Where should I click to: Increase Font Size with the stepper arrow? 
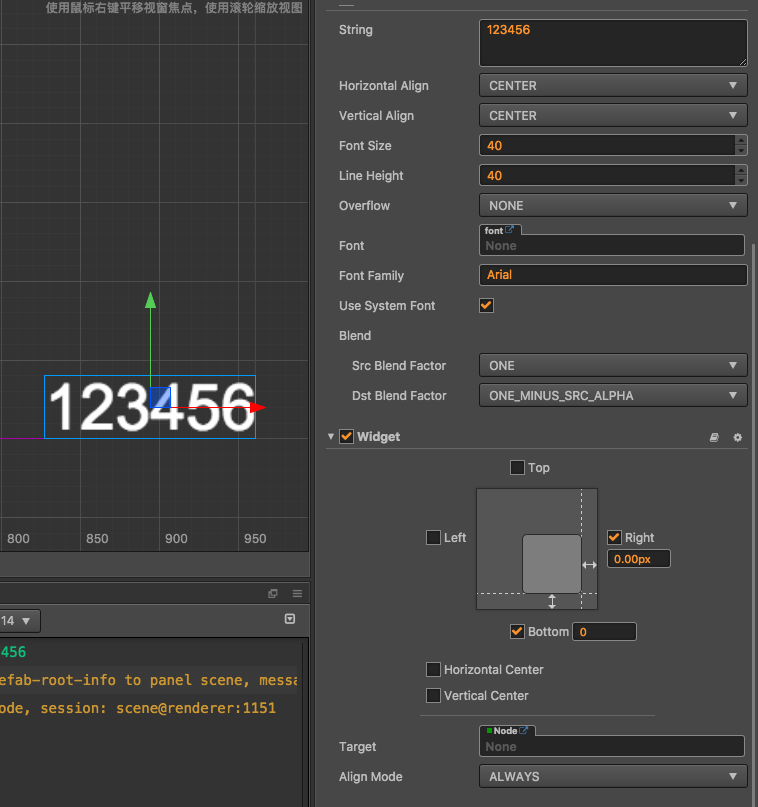pyautogui.click(x=741, y=141)
